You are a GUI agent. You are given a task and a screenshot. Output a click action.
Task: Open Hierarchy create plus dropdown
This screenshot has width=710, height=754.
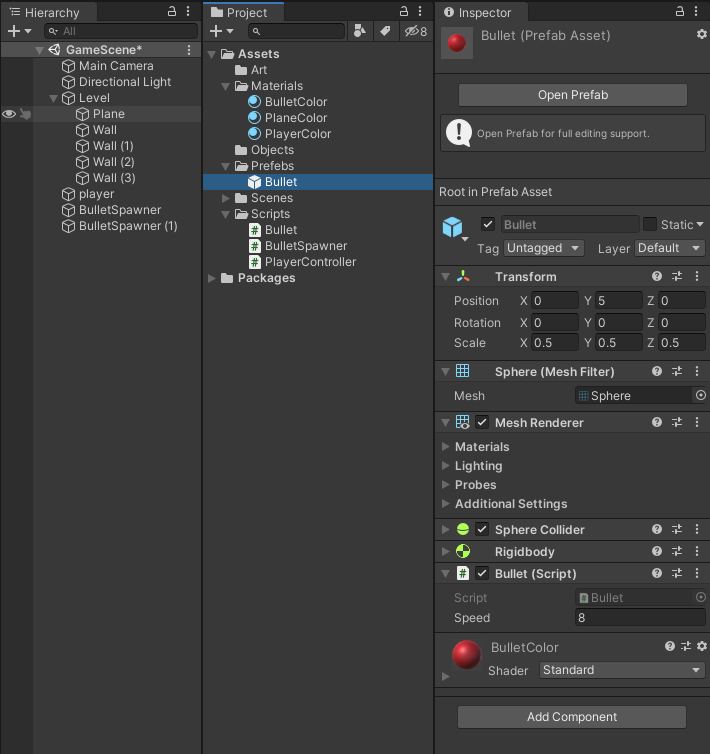click(20, 31)
